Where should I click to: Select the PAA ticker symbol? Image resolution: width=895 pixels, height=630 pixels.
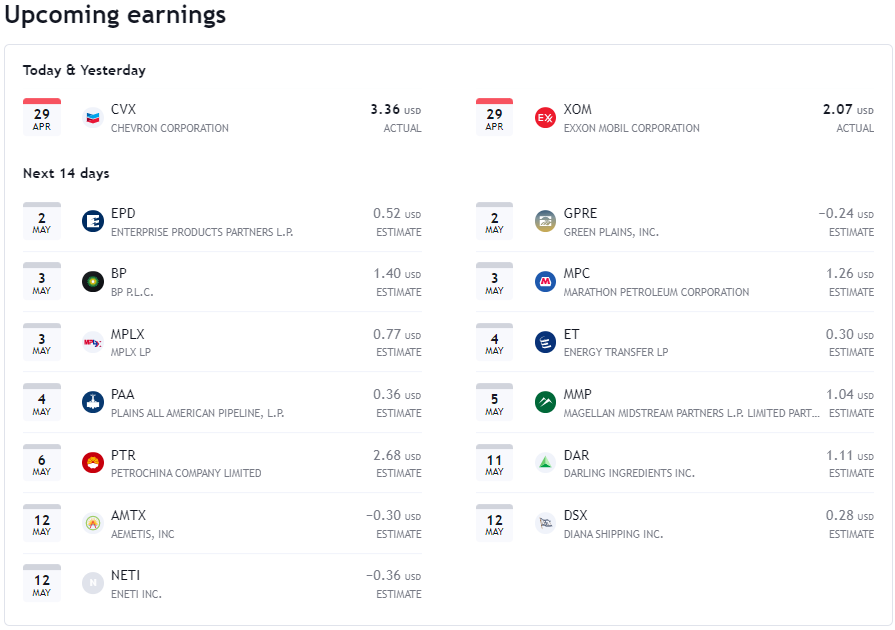click(123, 394)
